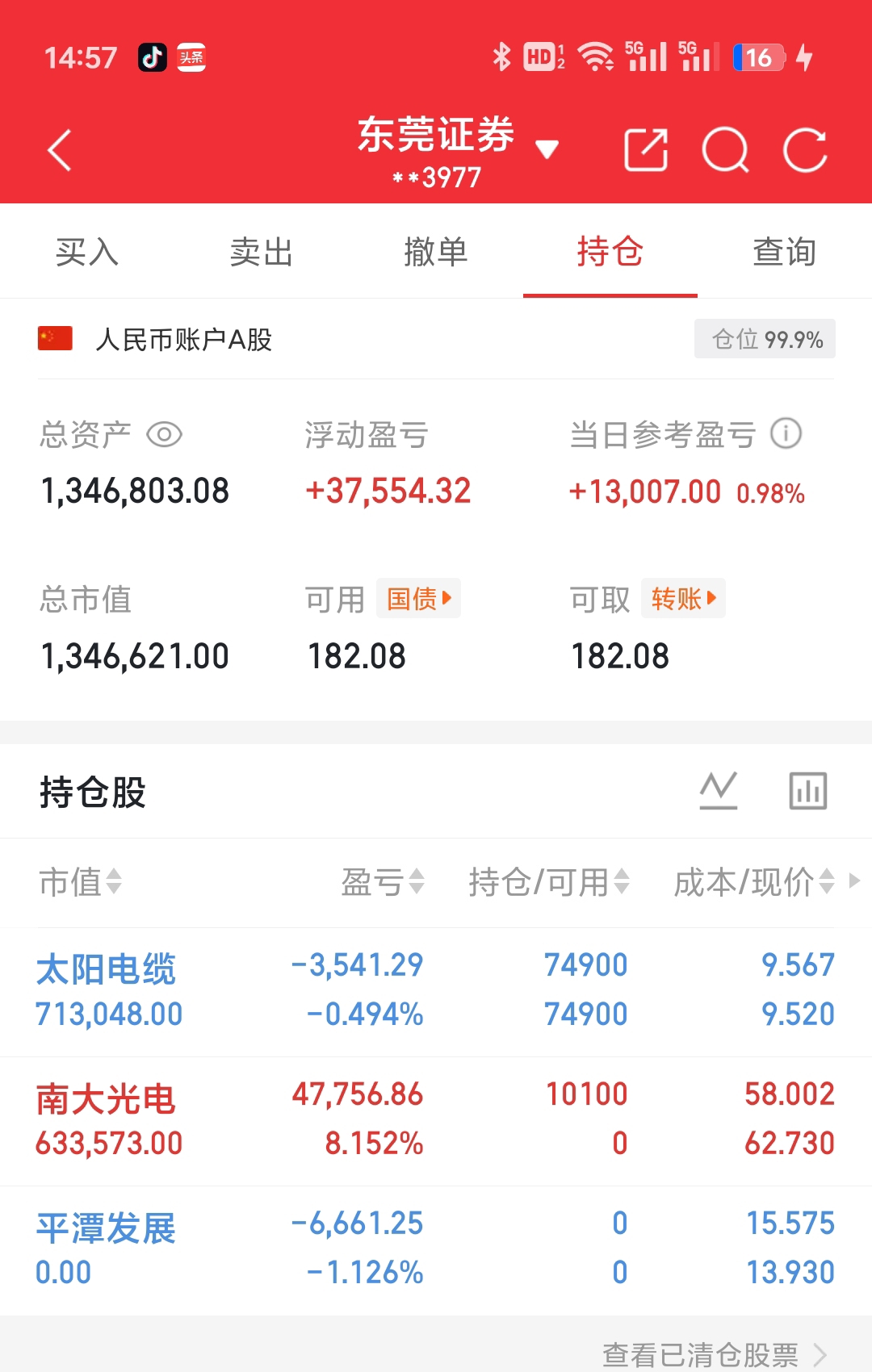This screenshot has height=1372, width=872.
Task: Tap the 仓位 99.9% badge
Action: pos(765,339)
